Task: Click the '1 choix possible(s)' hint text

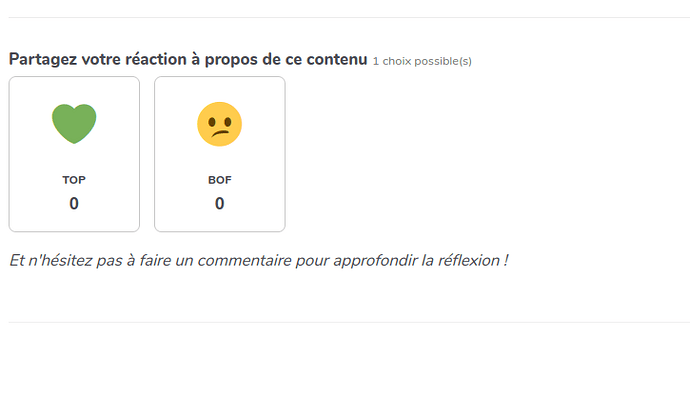Action: 422,61
